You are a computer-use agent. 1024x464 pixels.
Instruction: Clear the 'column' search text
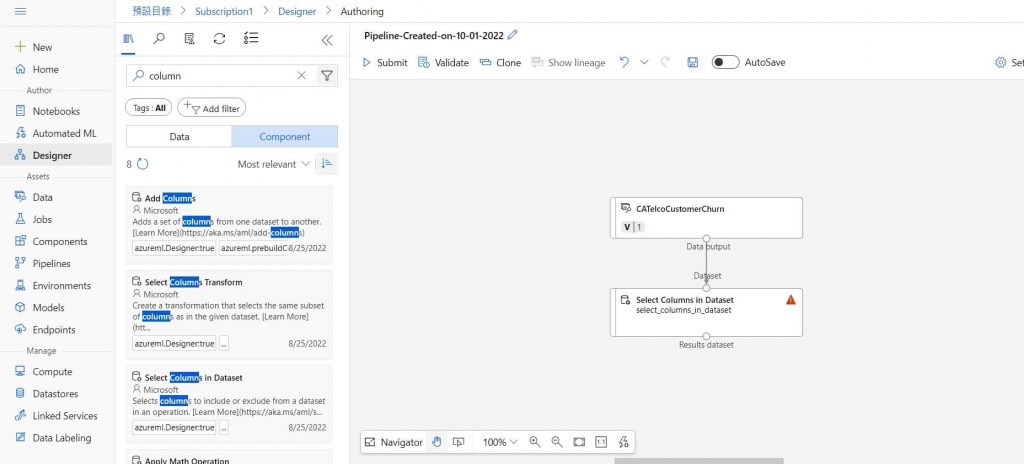pyautogui.click(x=301, y=76)
